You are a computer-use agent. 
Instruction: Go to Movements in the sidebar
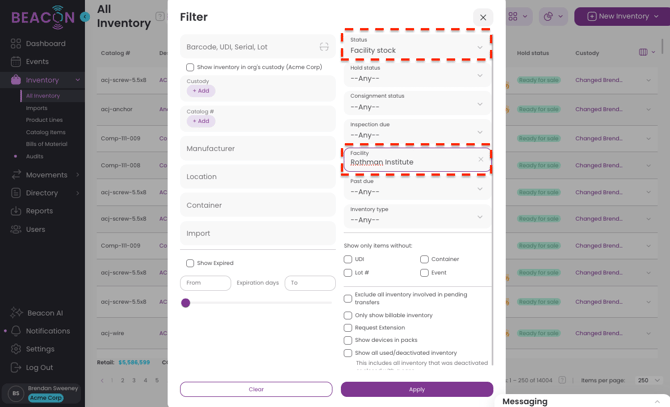click(x=46, y=175)
